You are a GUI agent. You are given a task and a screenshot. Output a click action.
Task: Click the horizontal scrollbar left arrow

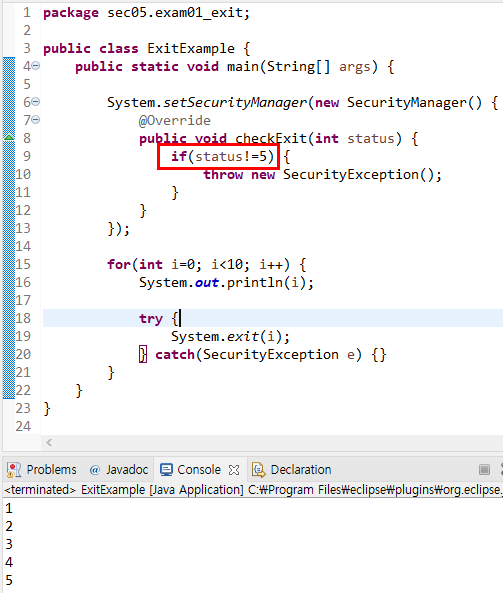49,442
